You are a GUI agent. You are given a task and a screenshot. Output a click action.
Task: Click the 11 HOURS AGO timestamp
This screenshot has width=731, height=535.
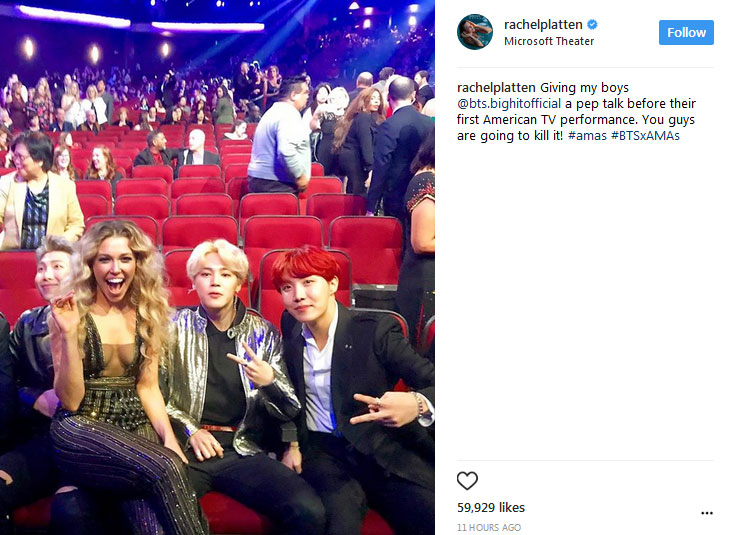[x=489, y=528]
